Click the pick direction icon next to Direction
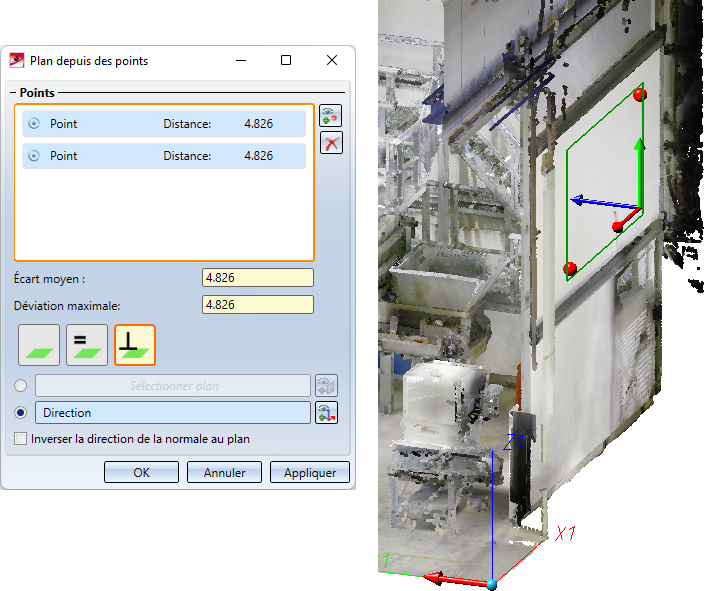704x591 pixels. tap(326, 412)
